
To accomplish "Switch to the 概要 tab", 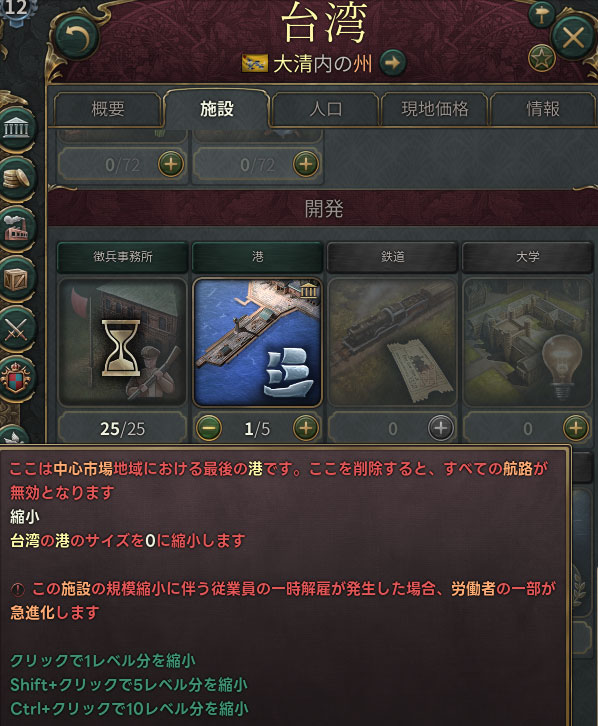I will tap(108, 109).
